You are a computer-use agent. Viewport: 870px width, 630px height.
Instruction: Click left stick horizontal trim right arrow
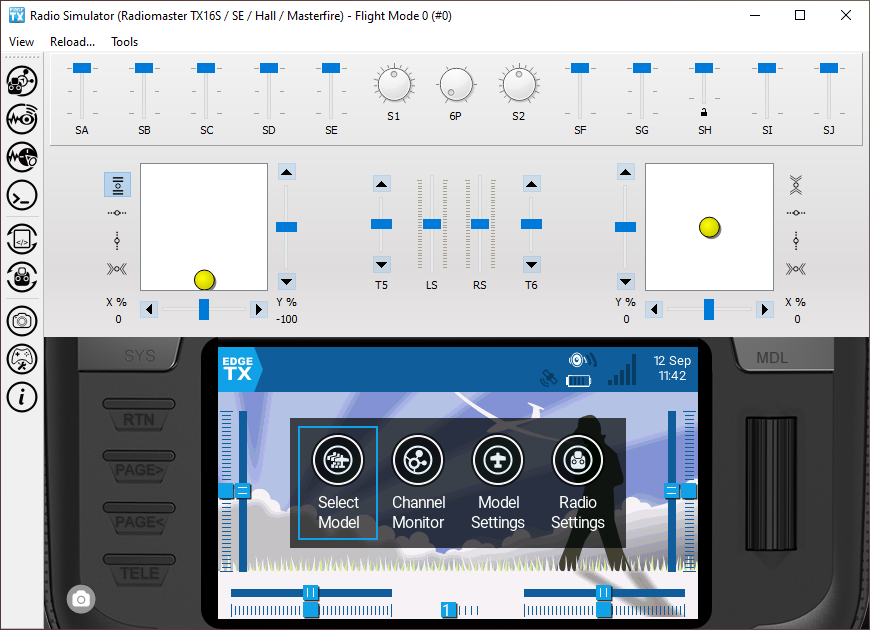(x=258, y=309)
